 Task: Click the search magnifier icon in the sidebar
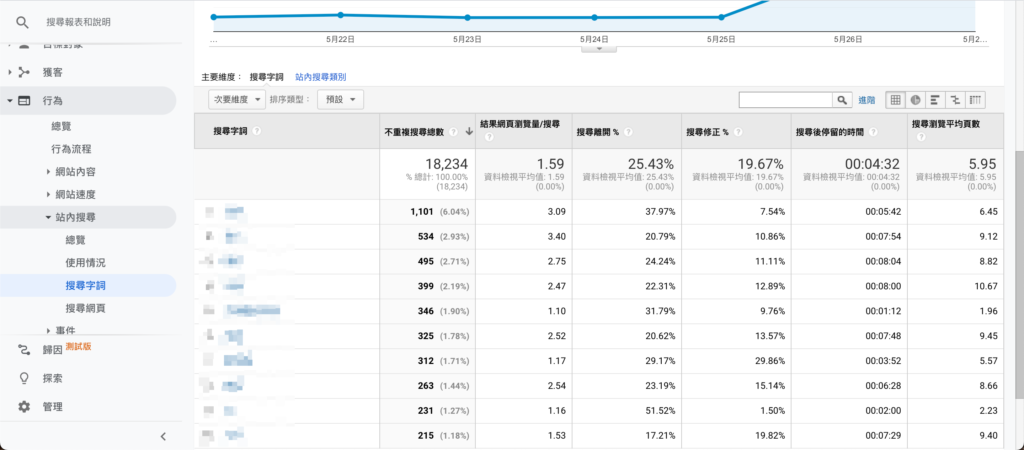pyautogui.click(x=22, y=22)
